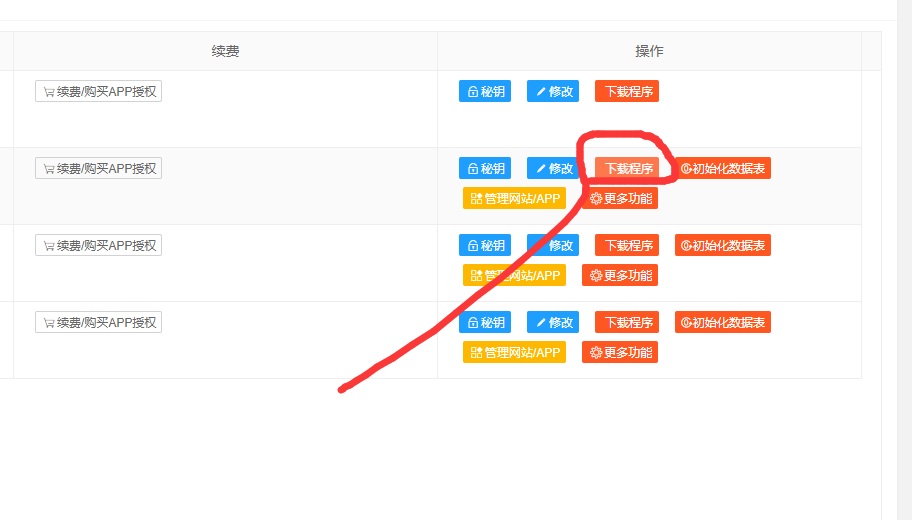
Task: Click 初始化数据表 in the third table row
Action: coord(723,245)
